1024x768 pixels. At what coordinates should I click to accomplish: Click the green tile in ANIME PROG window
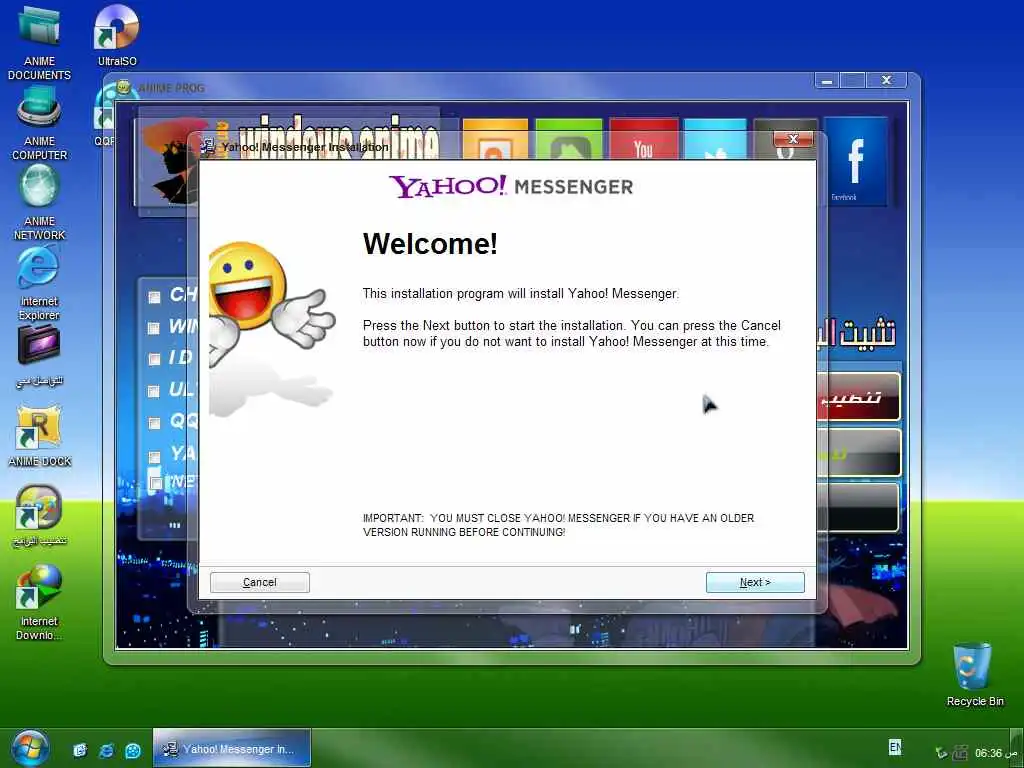(x=569, y=138)
